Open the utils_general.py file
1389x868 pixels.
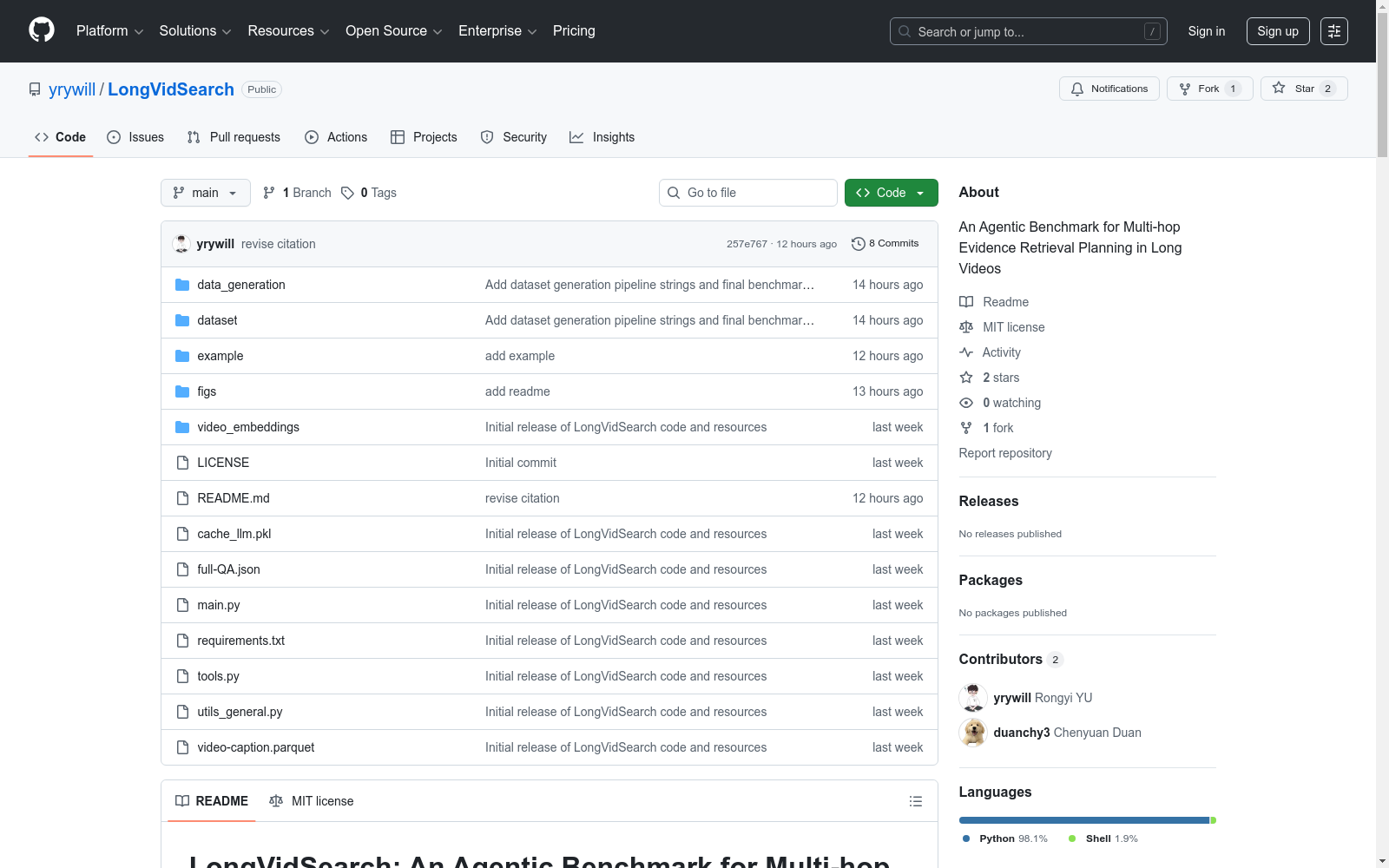pos(240,712)
